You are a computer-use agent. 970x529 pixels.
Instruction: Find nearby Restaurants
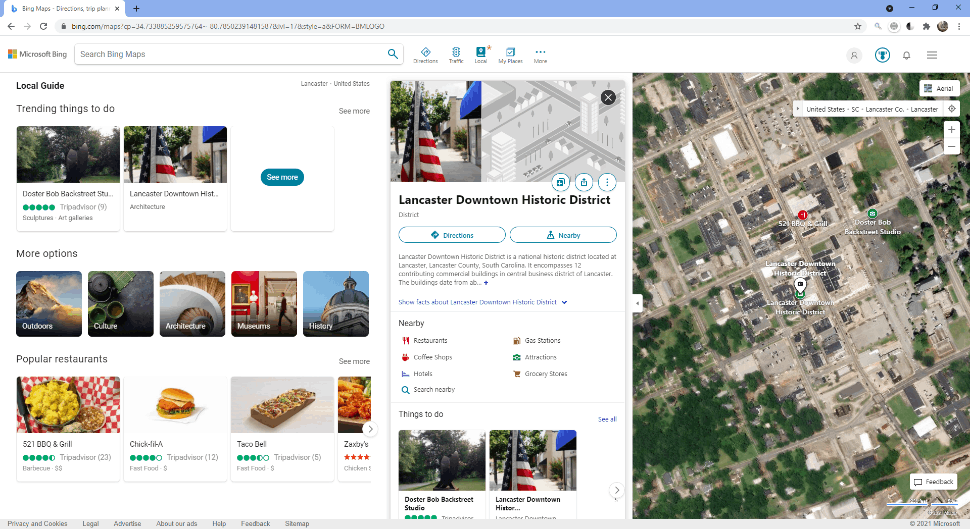424,340
